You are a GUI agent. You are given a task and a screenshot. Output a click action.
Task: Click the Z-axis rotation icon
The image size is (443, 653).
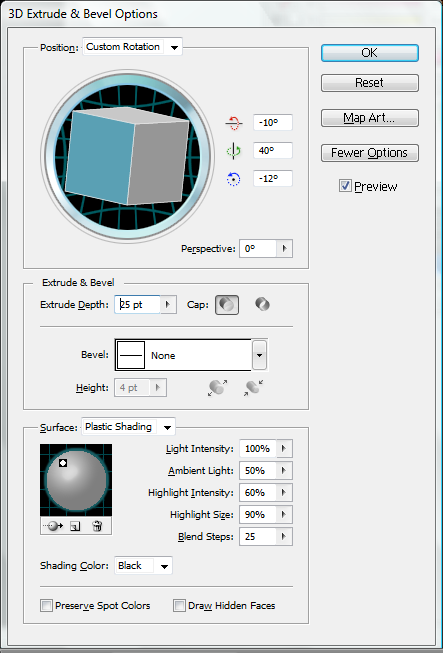(x=234, y=179)
